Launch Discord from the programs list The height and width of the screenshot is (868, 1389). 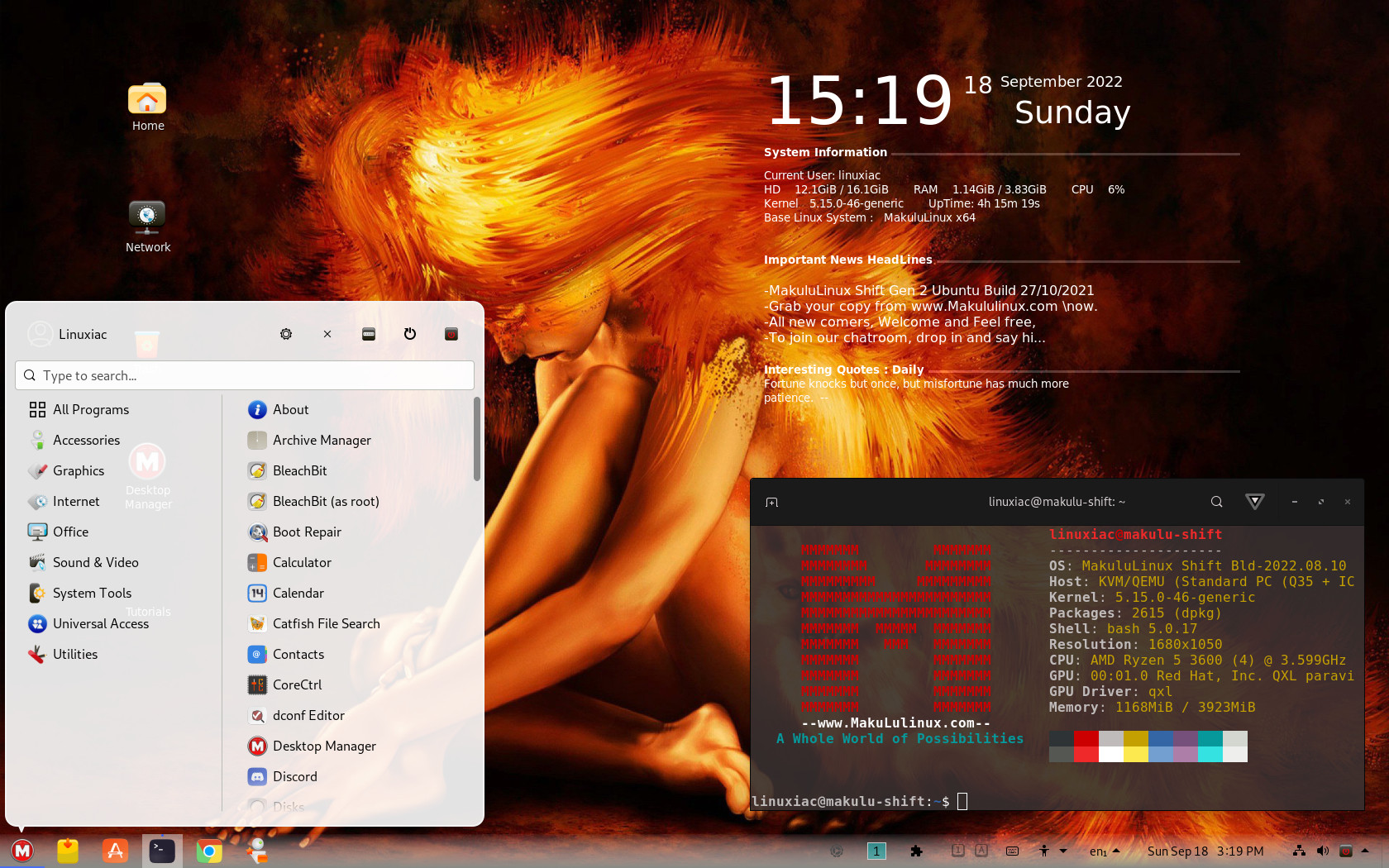(356, 776)
